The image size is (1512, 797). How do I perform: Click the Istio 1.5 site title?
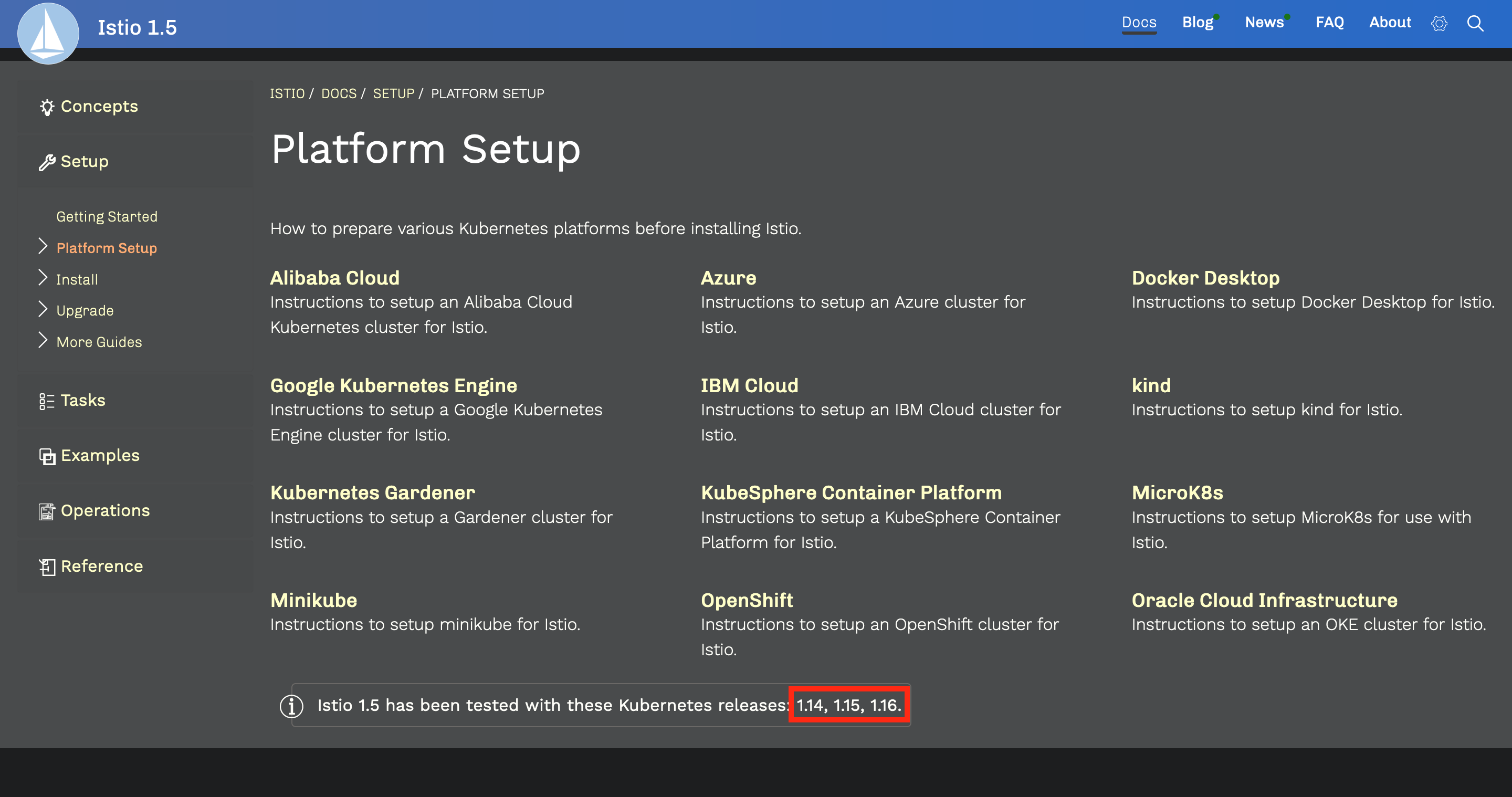coord(138,28)
